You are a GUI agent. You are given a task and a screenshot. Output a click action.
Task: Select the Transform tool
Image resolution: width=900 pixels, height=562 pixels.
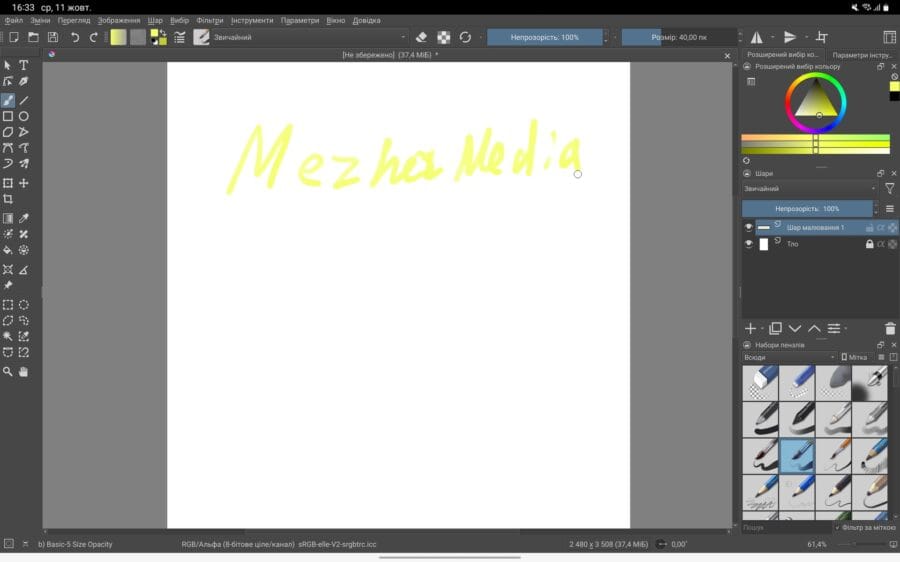pos(7,183)
